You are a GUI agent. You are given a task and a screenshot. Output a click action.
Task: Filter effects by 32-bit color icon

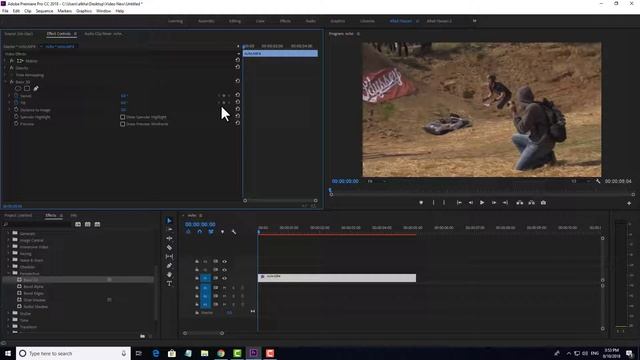[88, 224]
